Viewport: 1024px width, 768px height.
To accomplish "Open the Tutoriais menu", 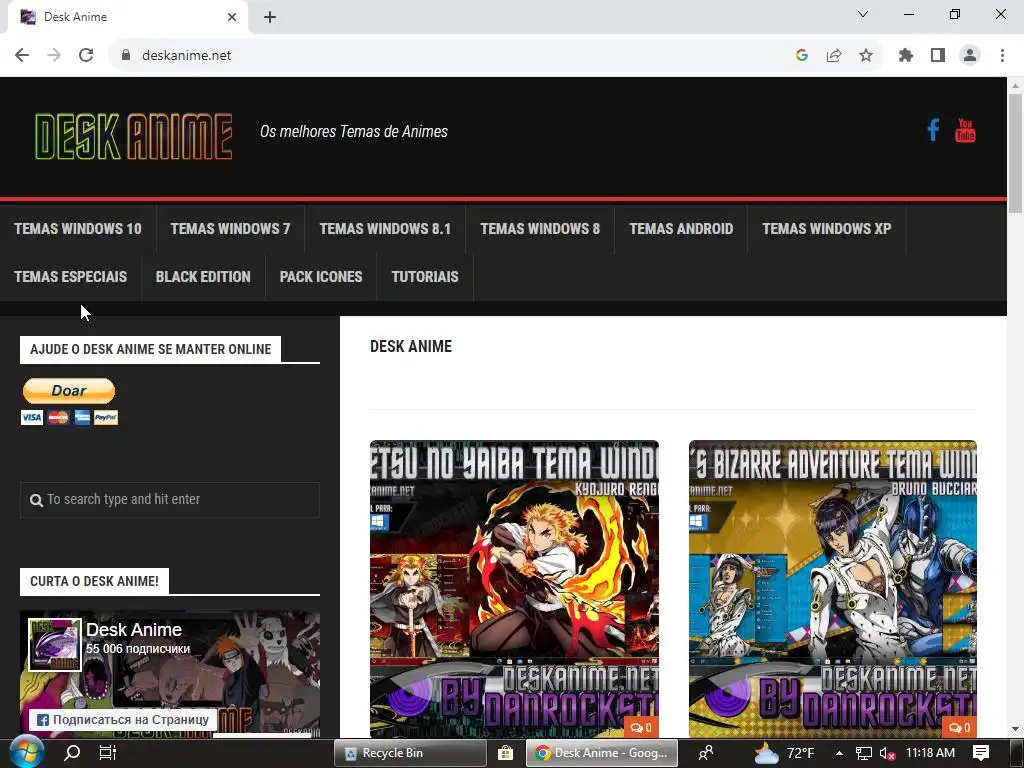I will [x=424, y=277].
